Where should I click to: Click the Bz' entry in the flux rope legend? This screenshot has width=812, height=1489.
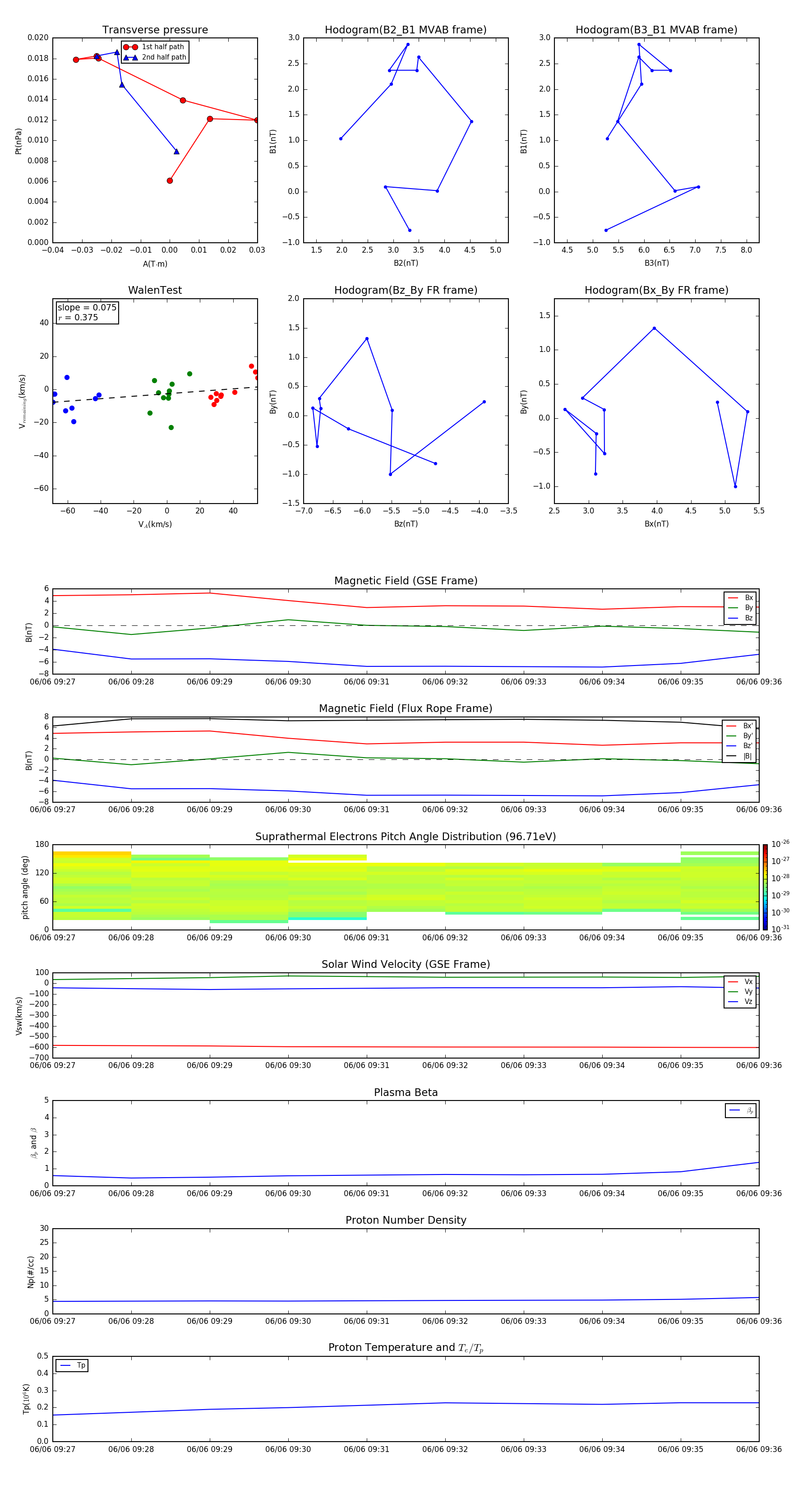[x=740, y=746]
